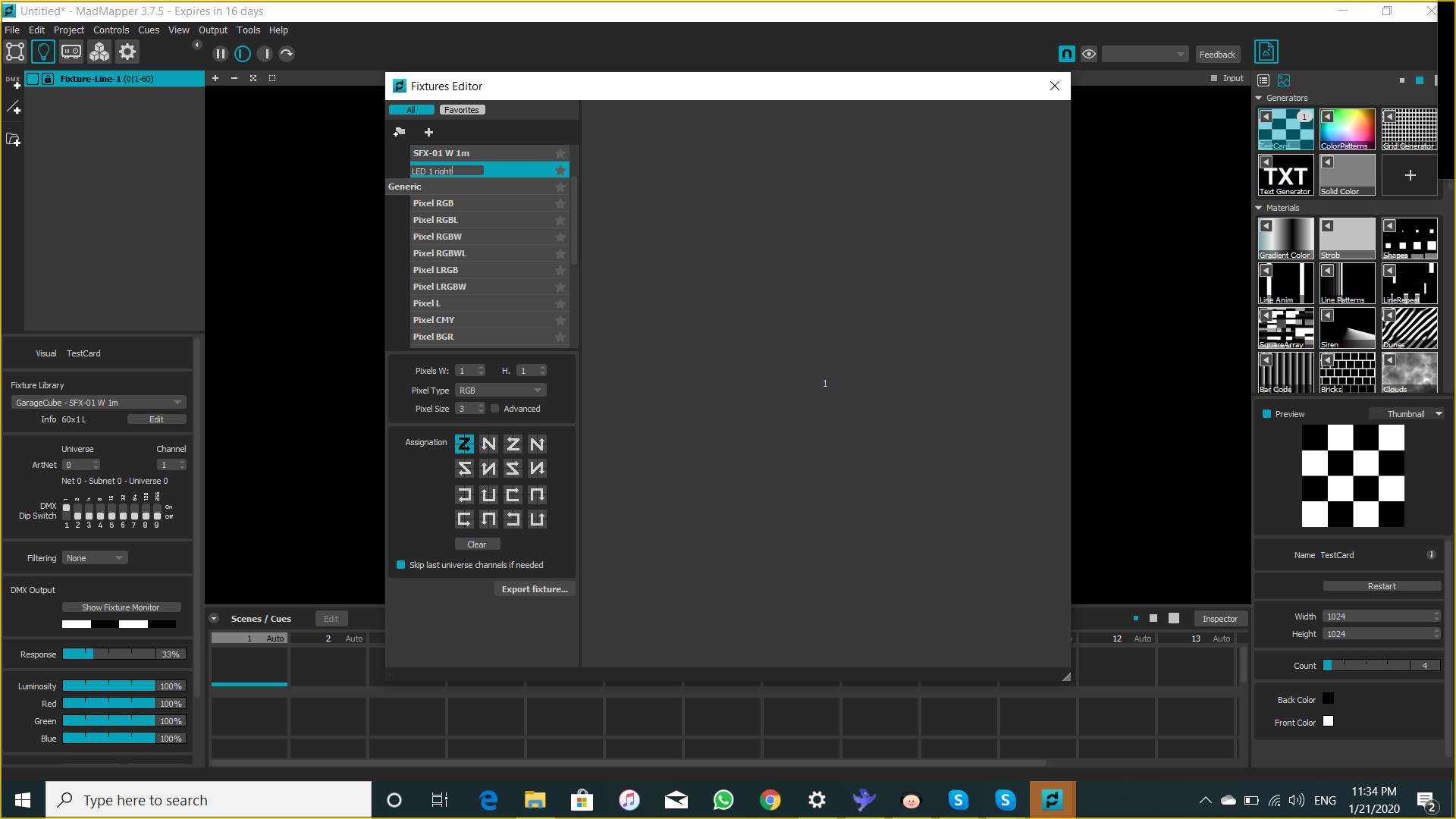Select the Add Fixture button icon

click(428, 131)
